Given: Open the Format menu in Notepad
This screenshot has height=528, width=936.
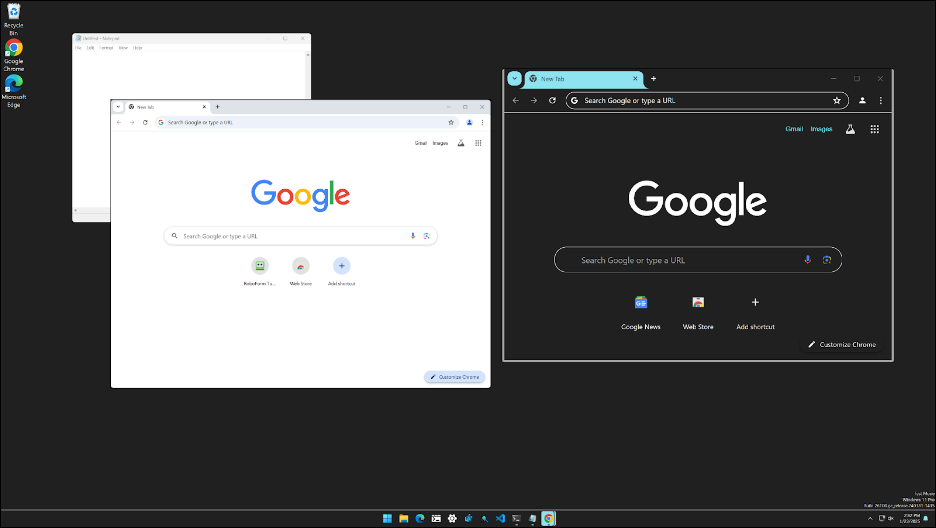Looking at the screenshot, I should 106,48.
